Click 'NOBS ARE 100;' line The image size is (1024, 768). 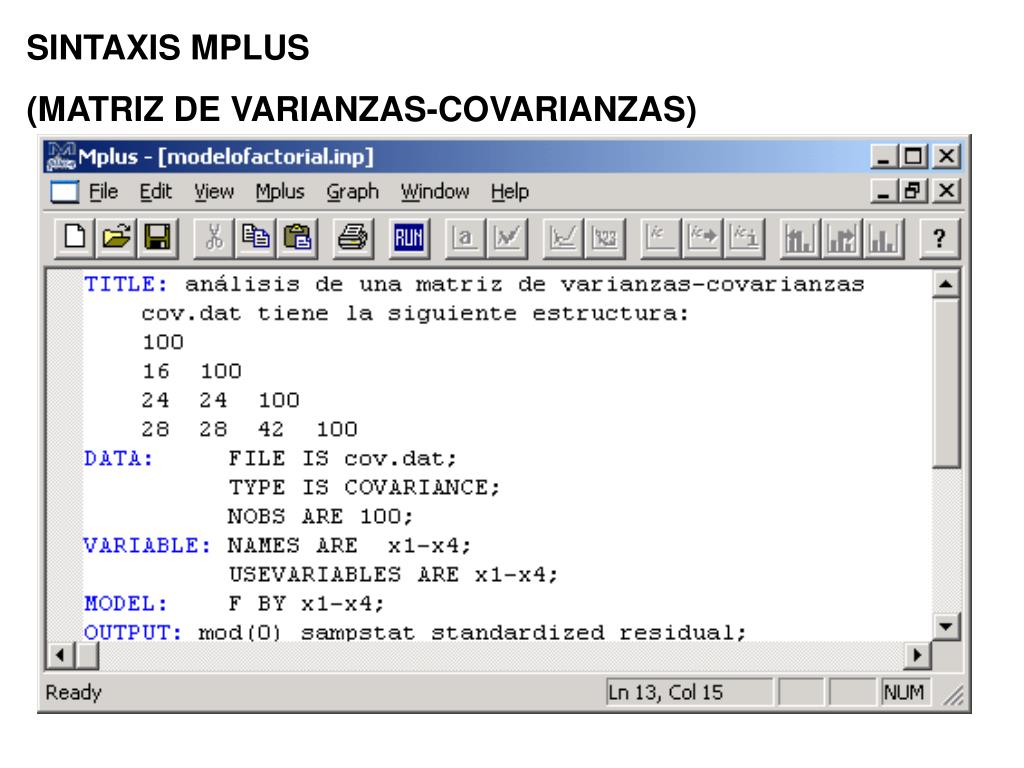(x=321, y=517)
